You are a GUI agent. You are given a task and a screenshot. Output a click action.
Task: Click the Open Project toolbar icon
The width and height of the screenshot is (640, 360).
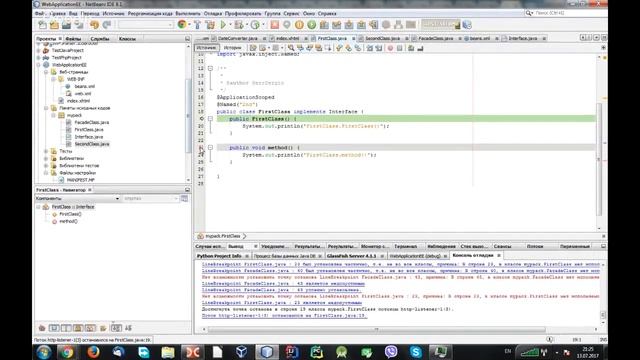[67, 25]
